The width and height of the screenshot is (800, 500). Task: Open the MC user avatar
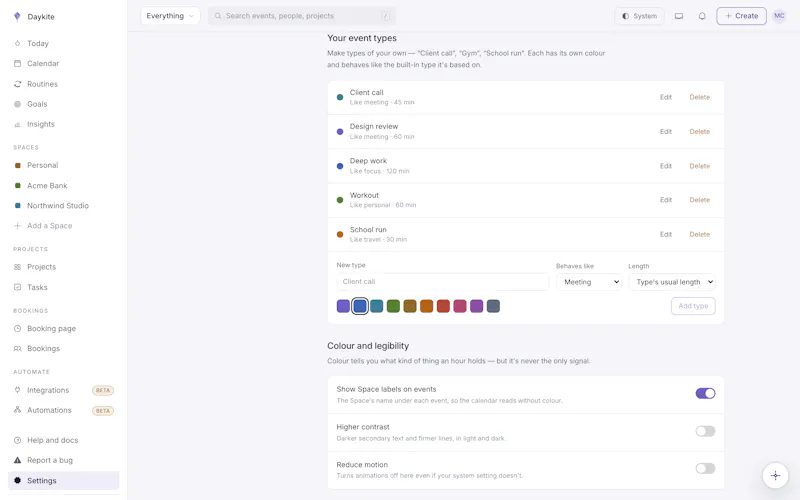779,16
